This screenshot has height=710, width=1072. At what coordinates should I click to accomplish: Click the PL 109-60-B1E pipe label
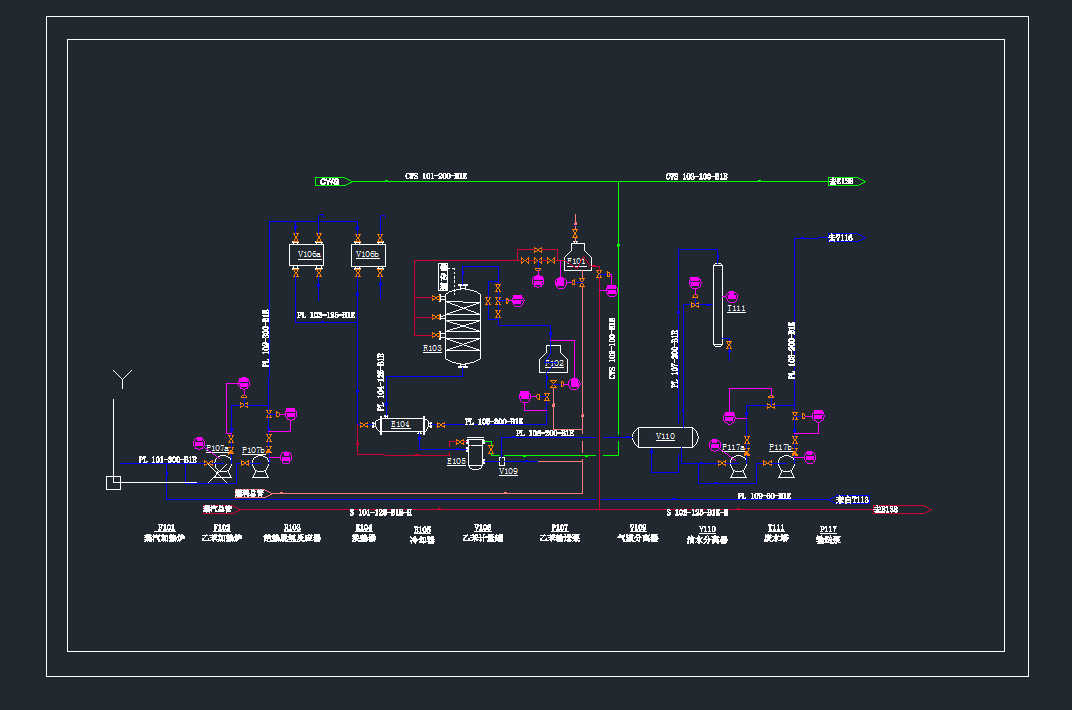764,495
